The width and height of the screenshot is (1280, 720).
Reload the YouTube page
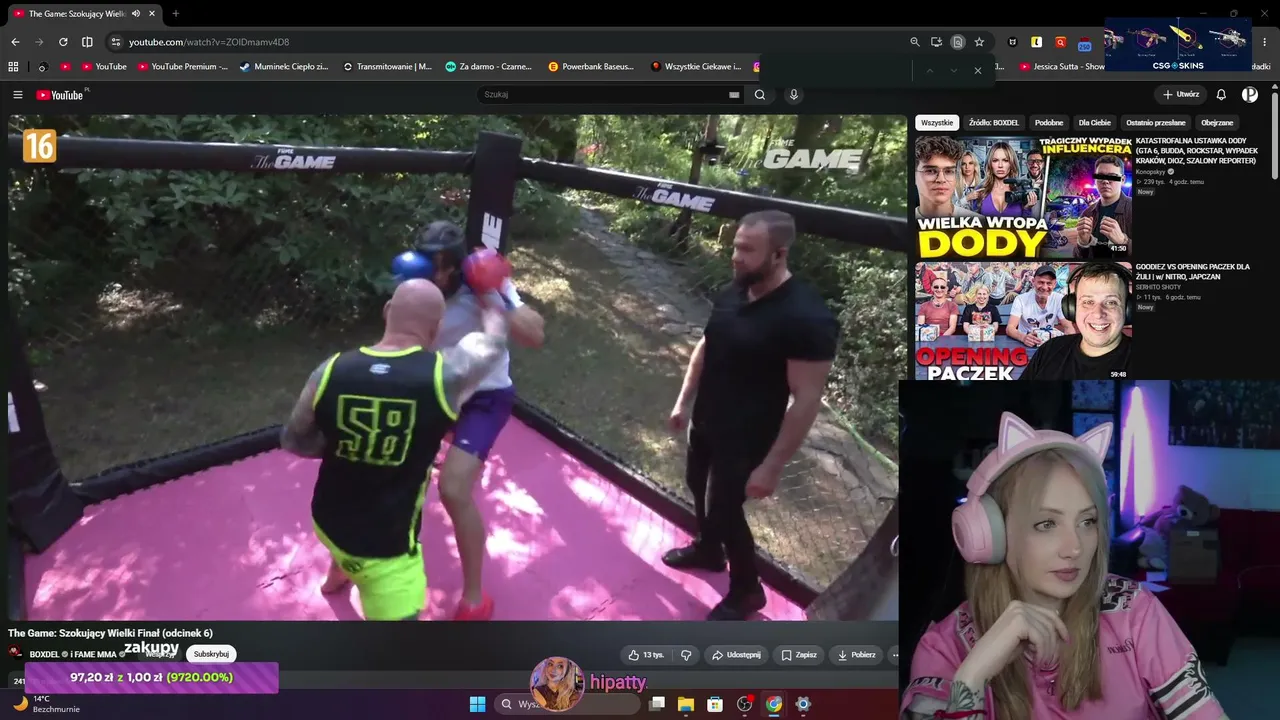(63, 42)
